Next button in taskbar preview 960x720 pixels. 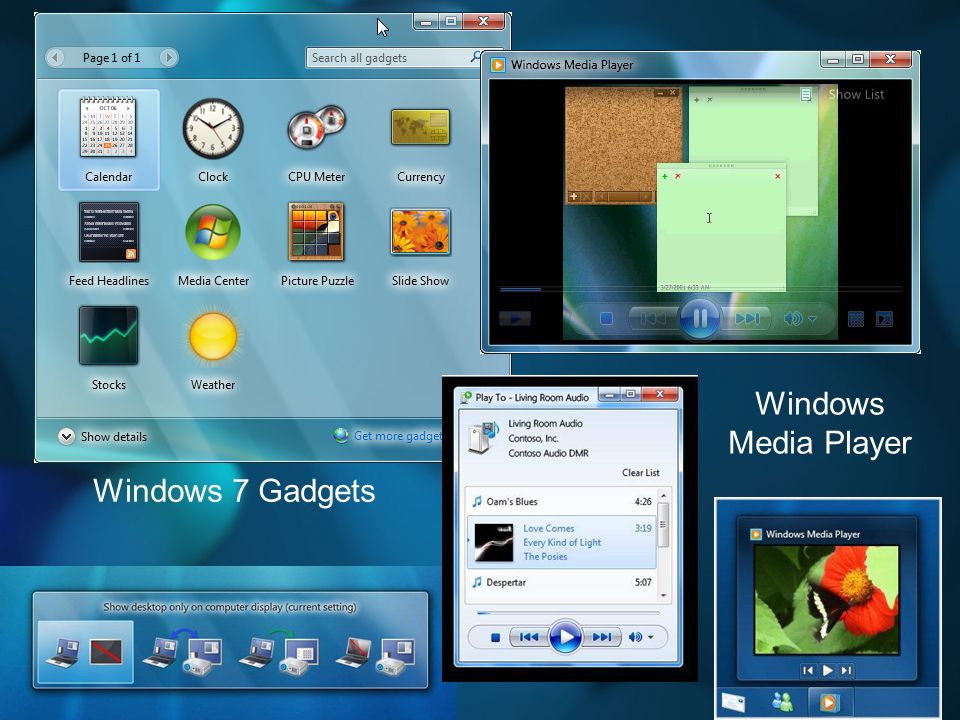(847, 671)
